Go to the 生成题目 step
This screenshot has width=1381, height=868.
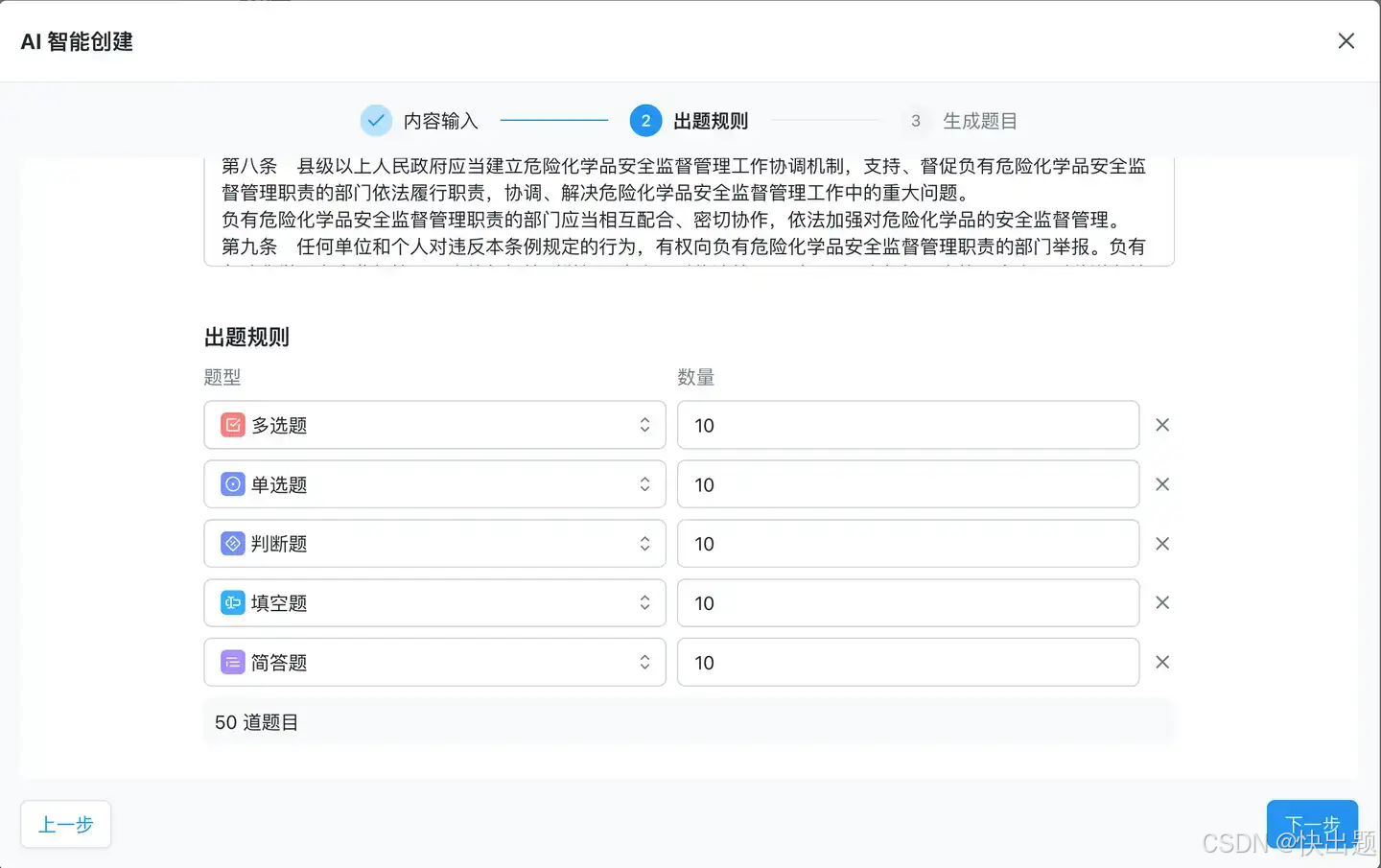[x=980, y=121]
